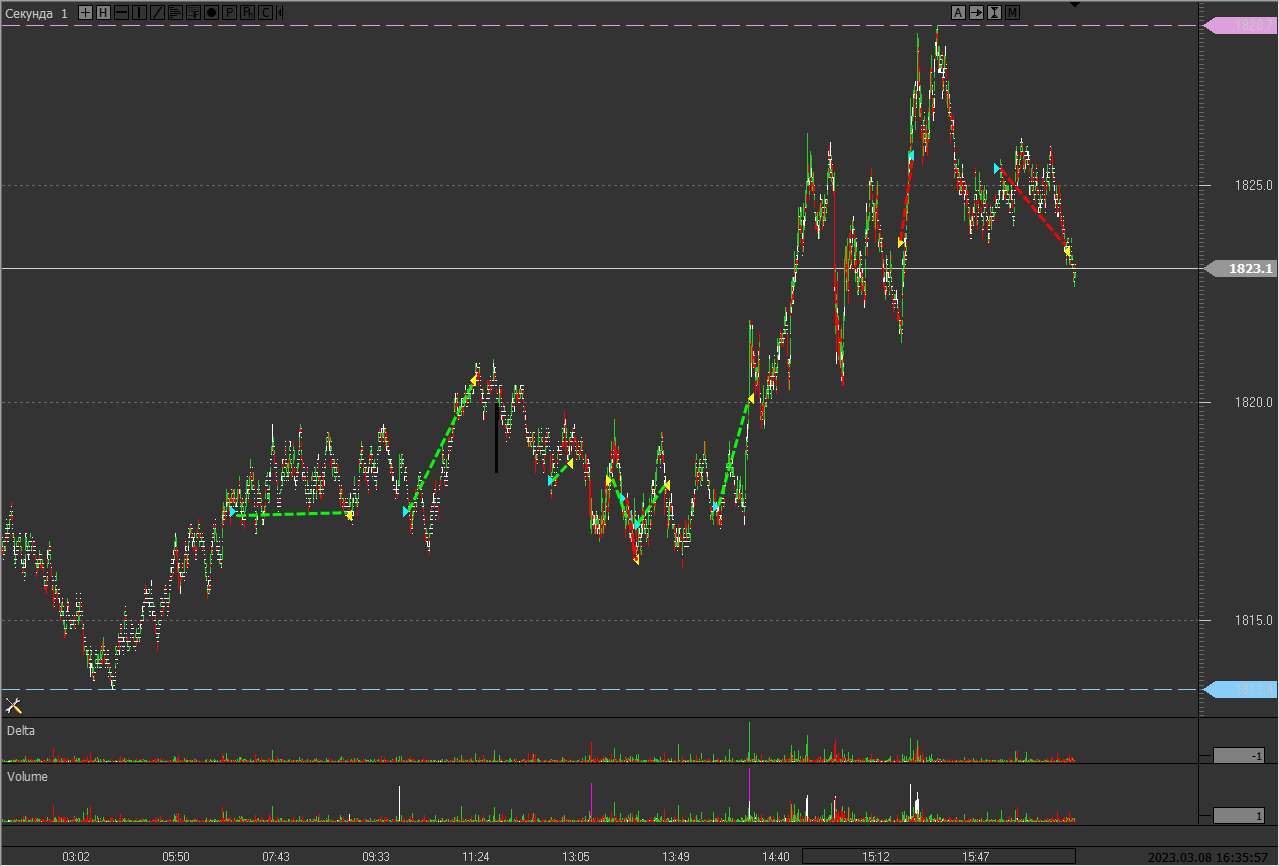Click the M mode button
Viewport: 1279px width, 866px height.
(x=1012, y=12)
